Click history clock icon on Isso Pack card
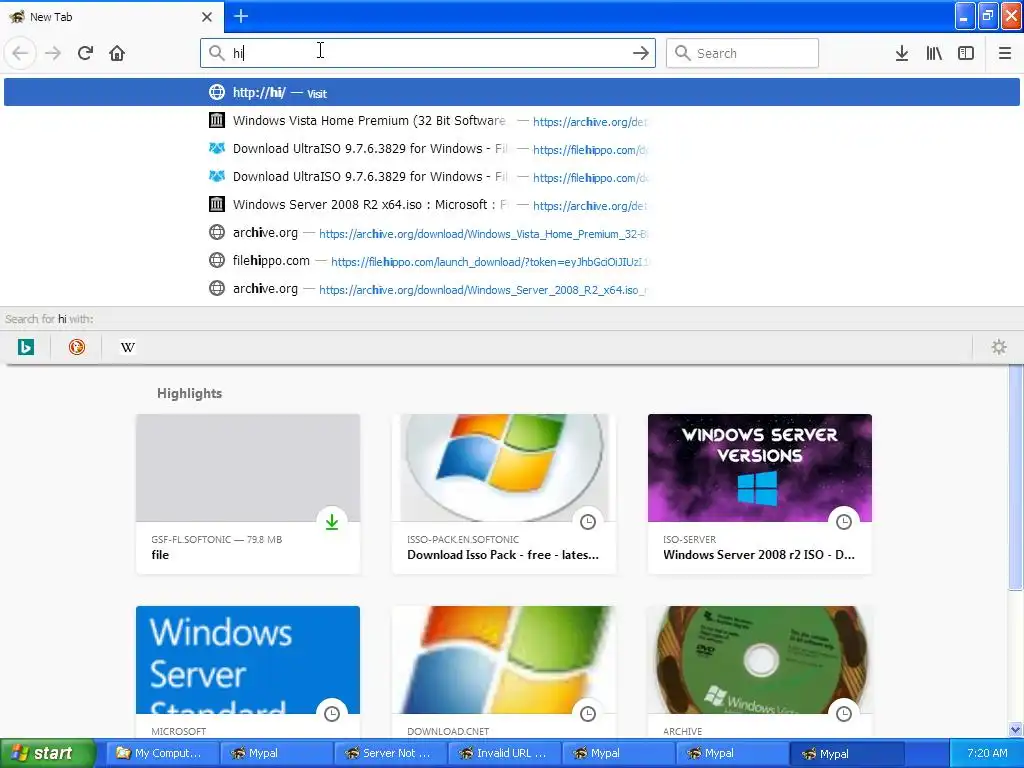This screenshot has width=1024, height=768. click(588, 522)
